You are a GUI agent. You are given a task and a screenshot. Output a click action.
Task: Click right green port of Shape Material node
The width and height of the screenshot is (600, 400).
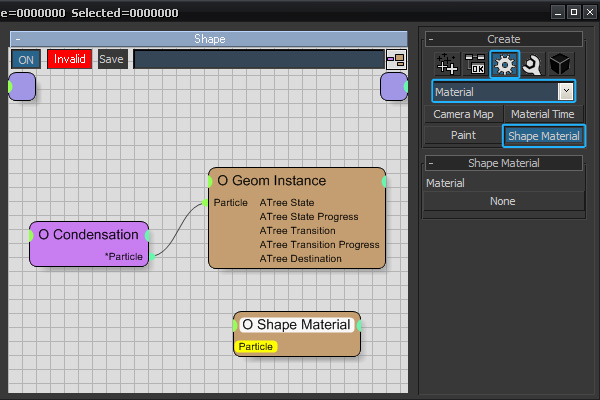359,325
